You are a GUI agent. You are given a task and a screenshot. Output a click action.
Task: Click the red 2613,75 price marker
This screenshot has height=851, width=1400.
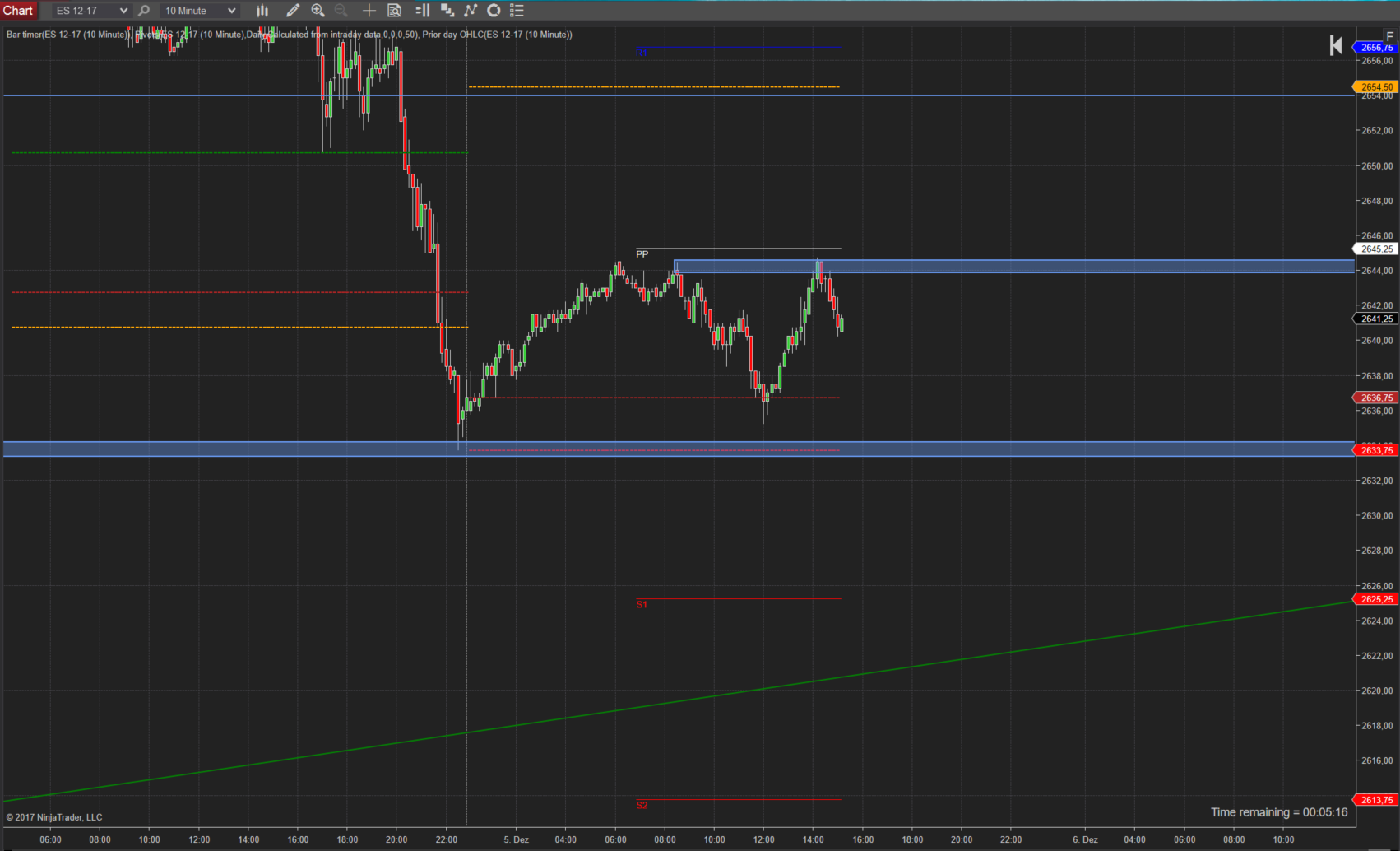coord(1376,800)
